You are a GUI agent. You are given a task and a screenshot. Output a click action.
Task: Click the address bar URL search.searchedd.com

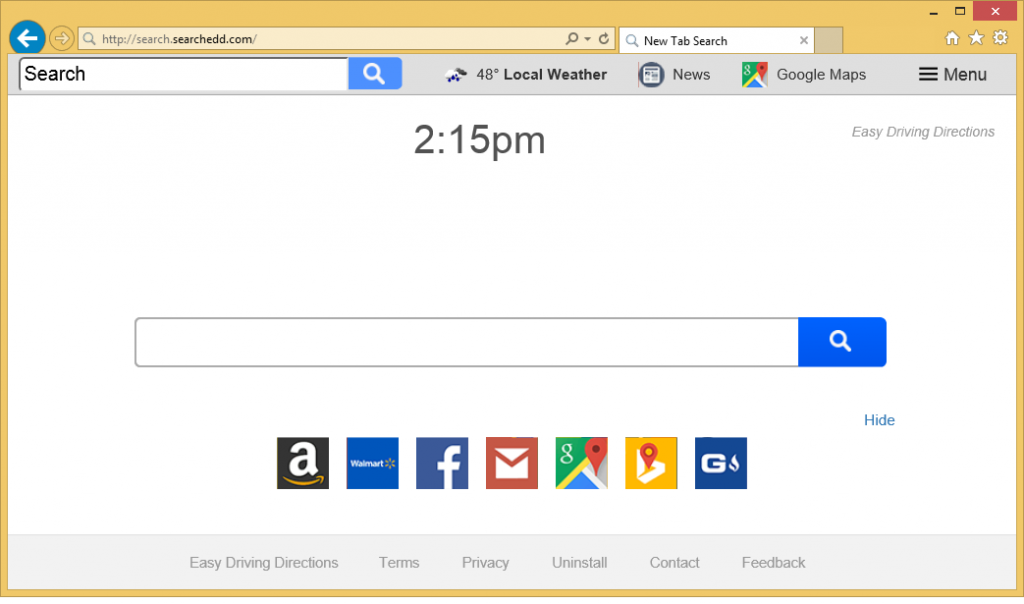point(180,39)
